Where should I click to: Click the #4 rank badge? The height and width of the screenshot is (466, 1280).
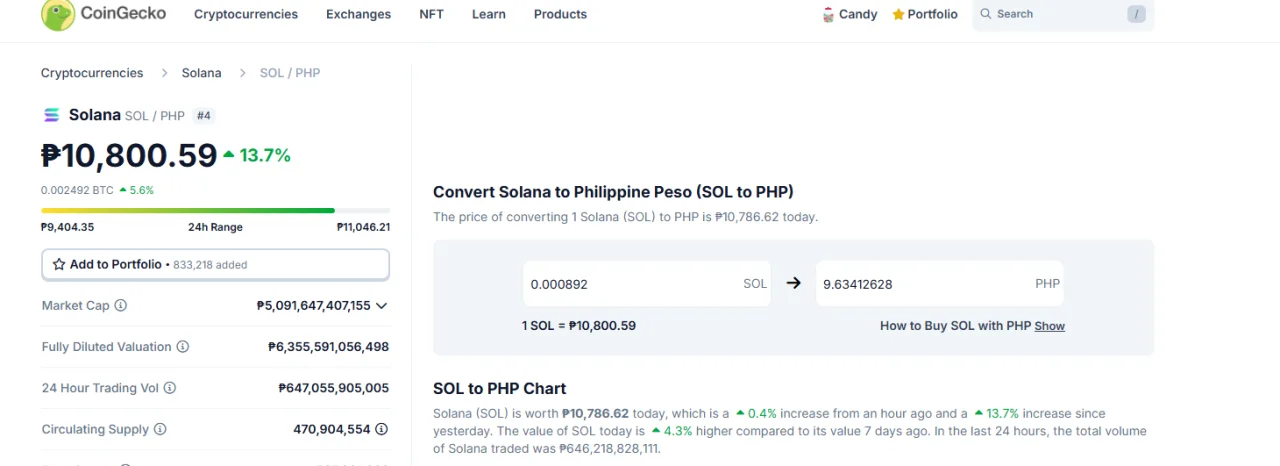[x=203, y=116]
